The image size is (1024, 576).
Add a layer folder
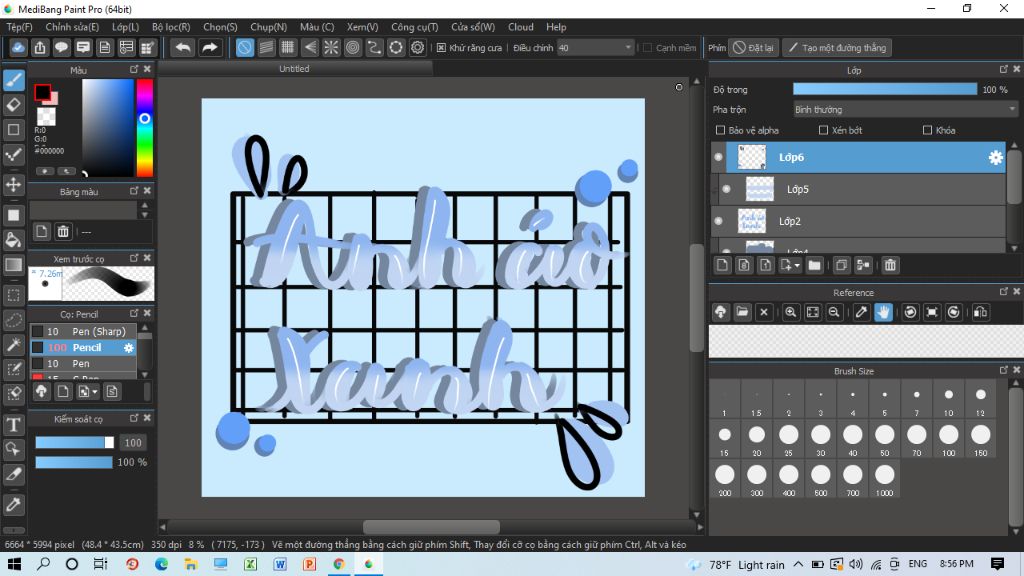click(814, 265)
